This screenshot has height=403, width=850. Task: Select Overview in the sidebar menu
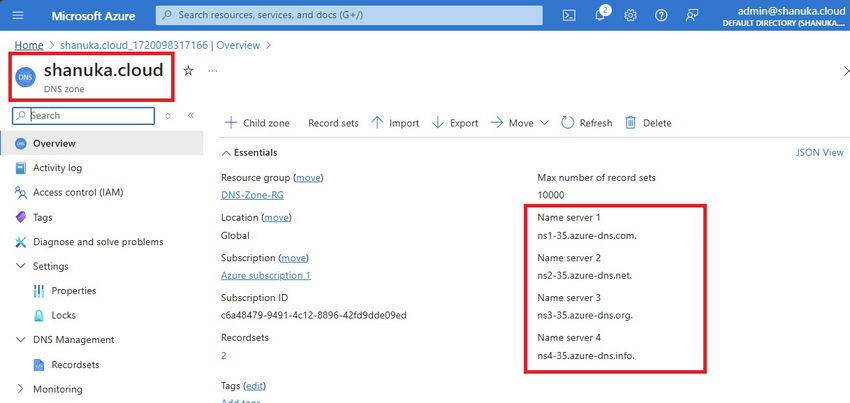(x=102, y=144)
